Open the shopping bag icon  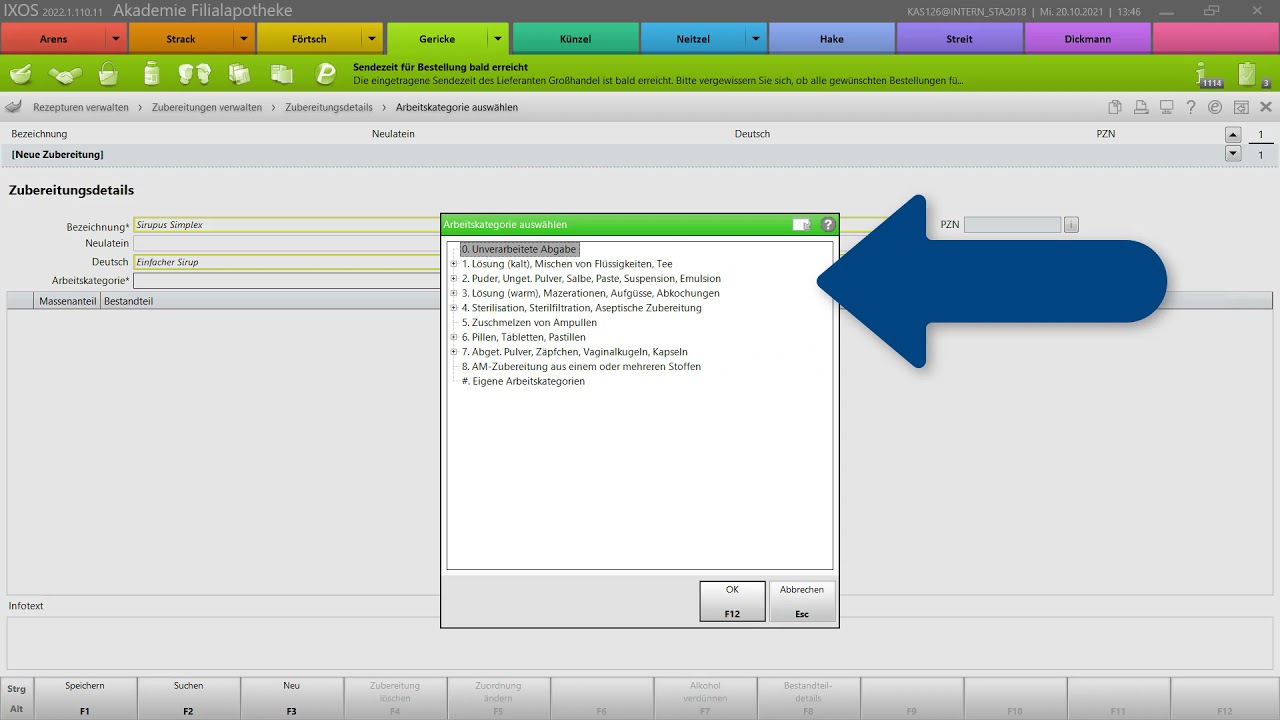pyautogui.click(x=108, y=74)
